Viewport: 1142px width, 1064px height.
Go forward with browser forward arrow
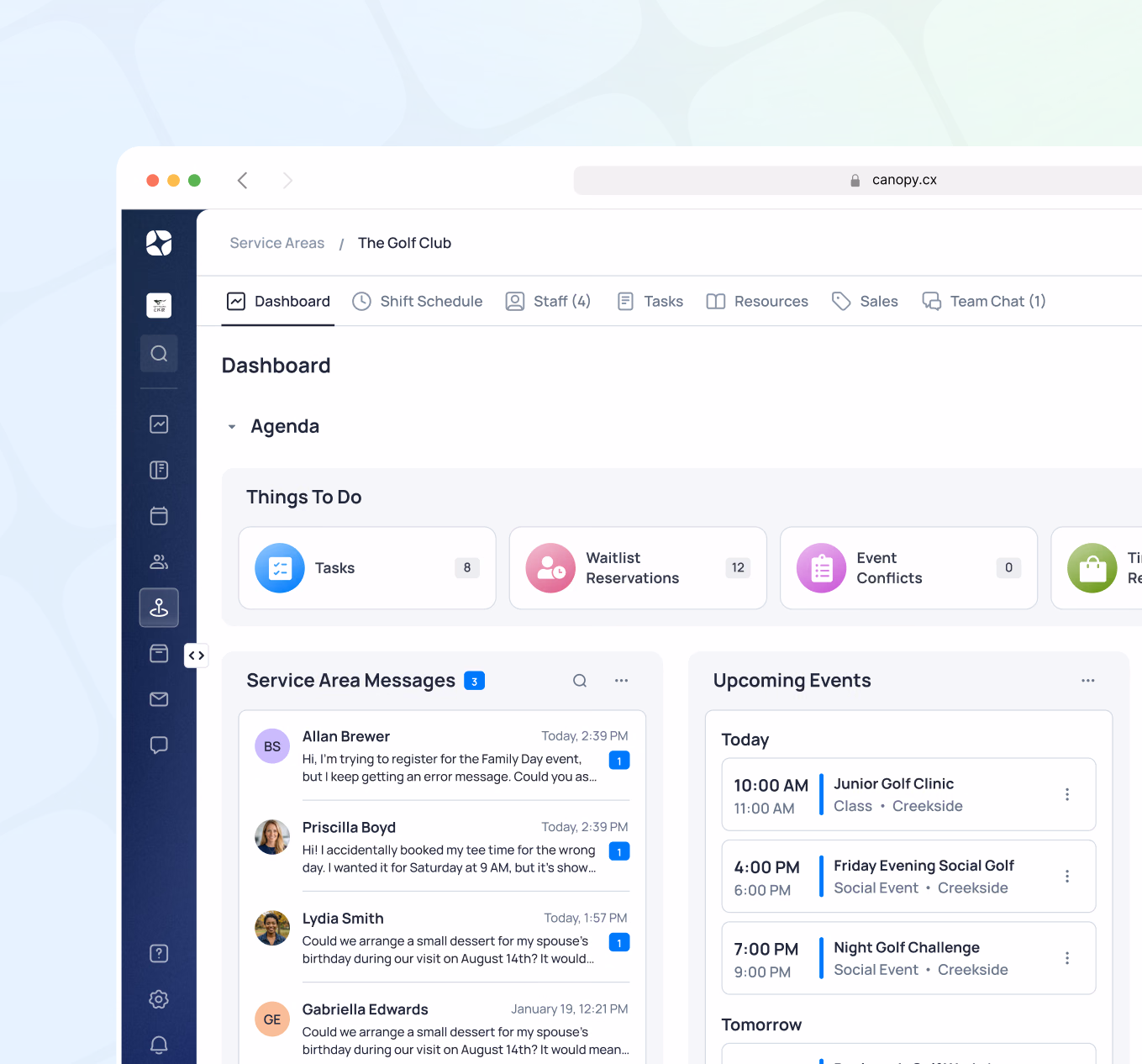287,181
